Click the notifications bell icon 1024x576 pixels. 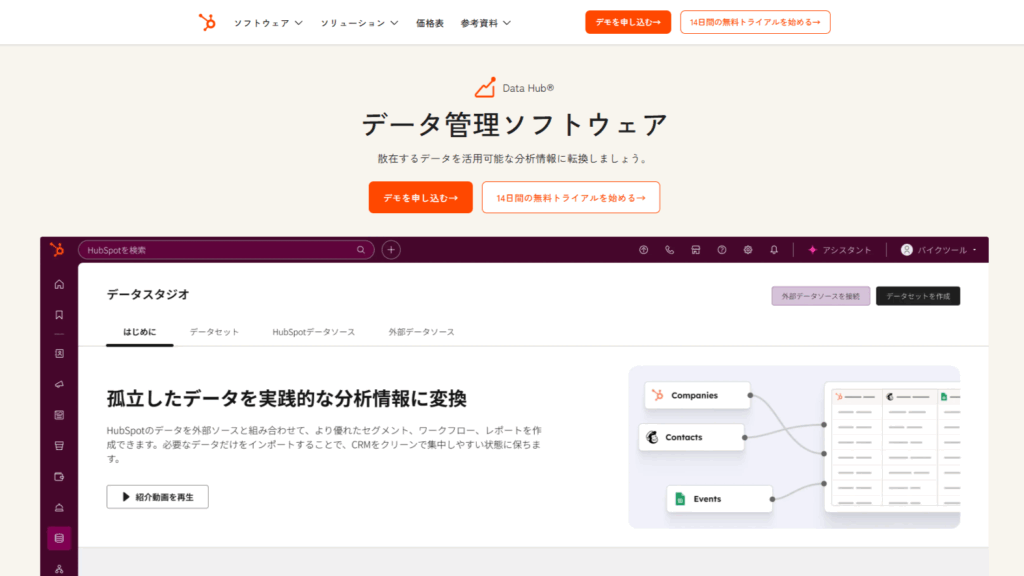[773, 250]
